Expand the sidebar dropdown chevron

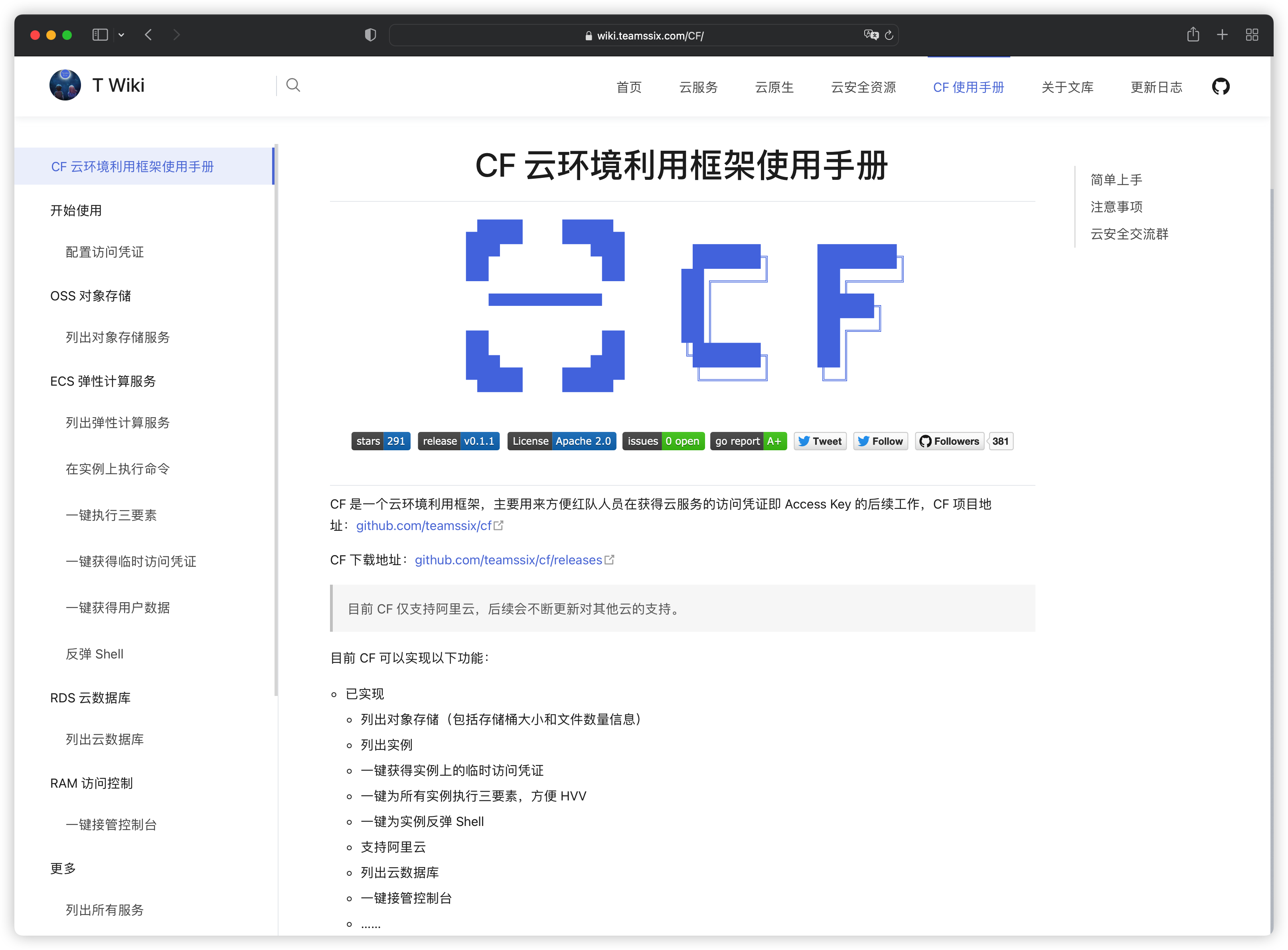pos(121,35)
